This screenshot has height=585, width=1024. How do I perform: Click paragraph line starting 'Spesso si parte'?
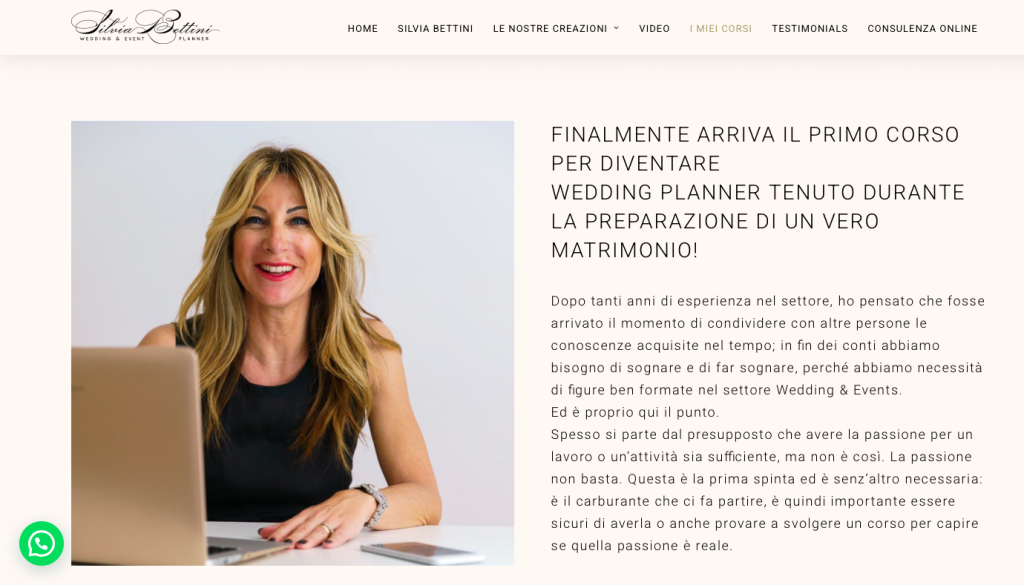point(761,434)
